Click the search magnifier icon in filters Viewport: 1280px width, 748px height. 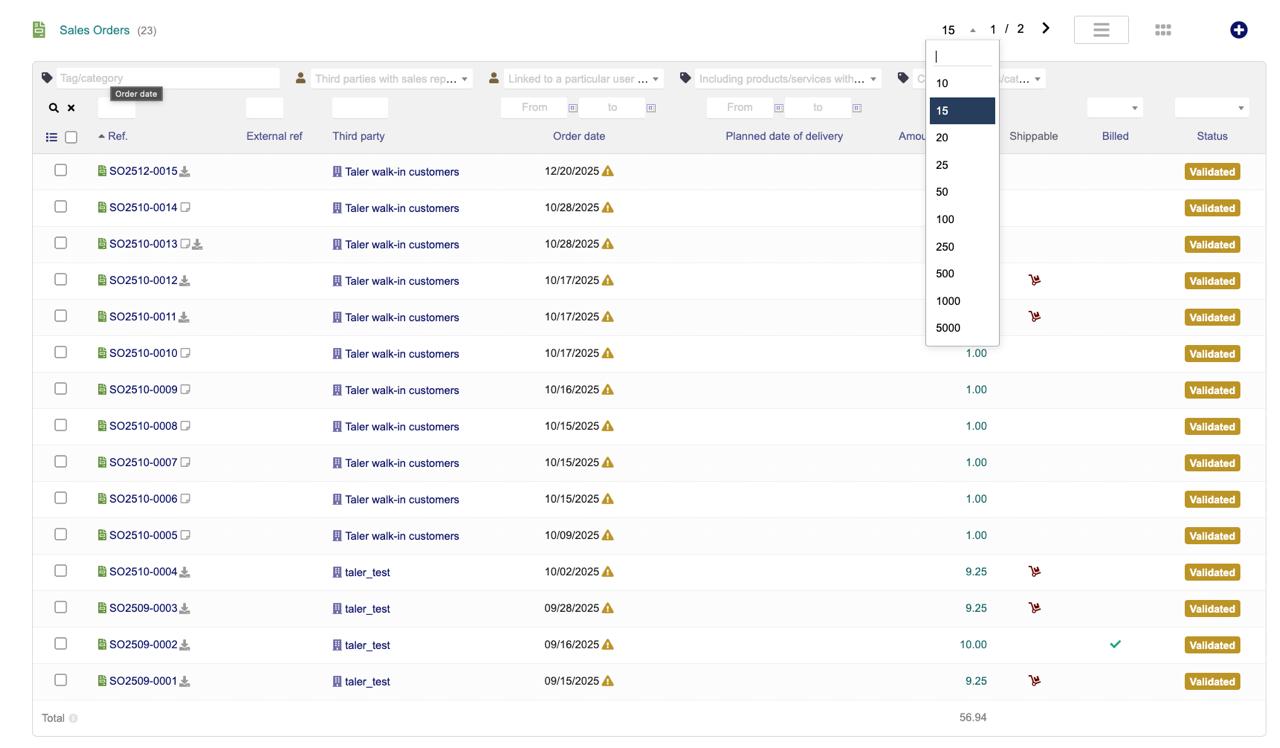tap(54, 108)
